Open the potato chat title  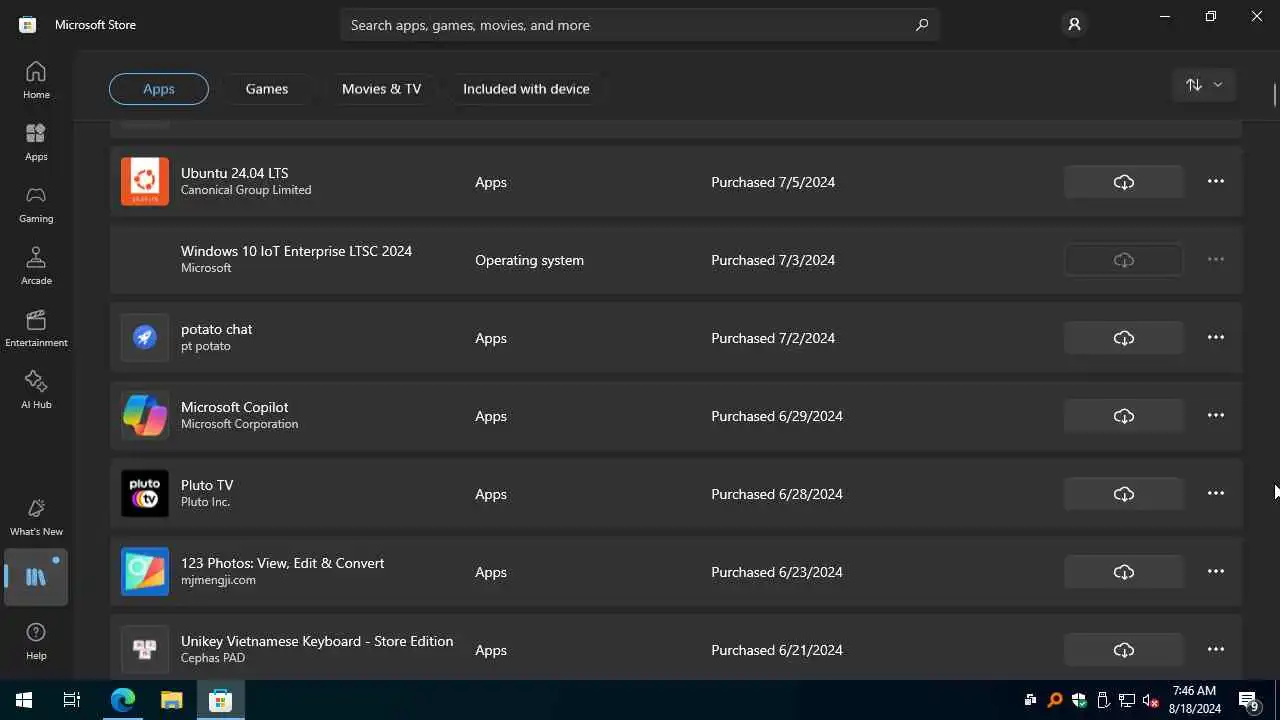216,329
